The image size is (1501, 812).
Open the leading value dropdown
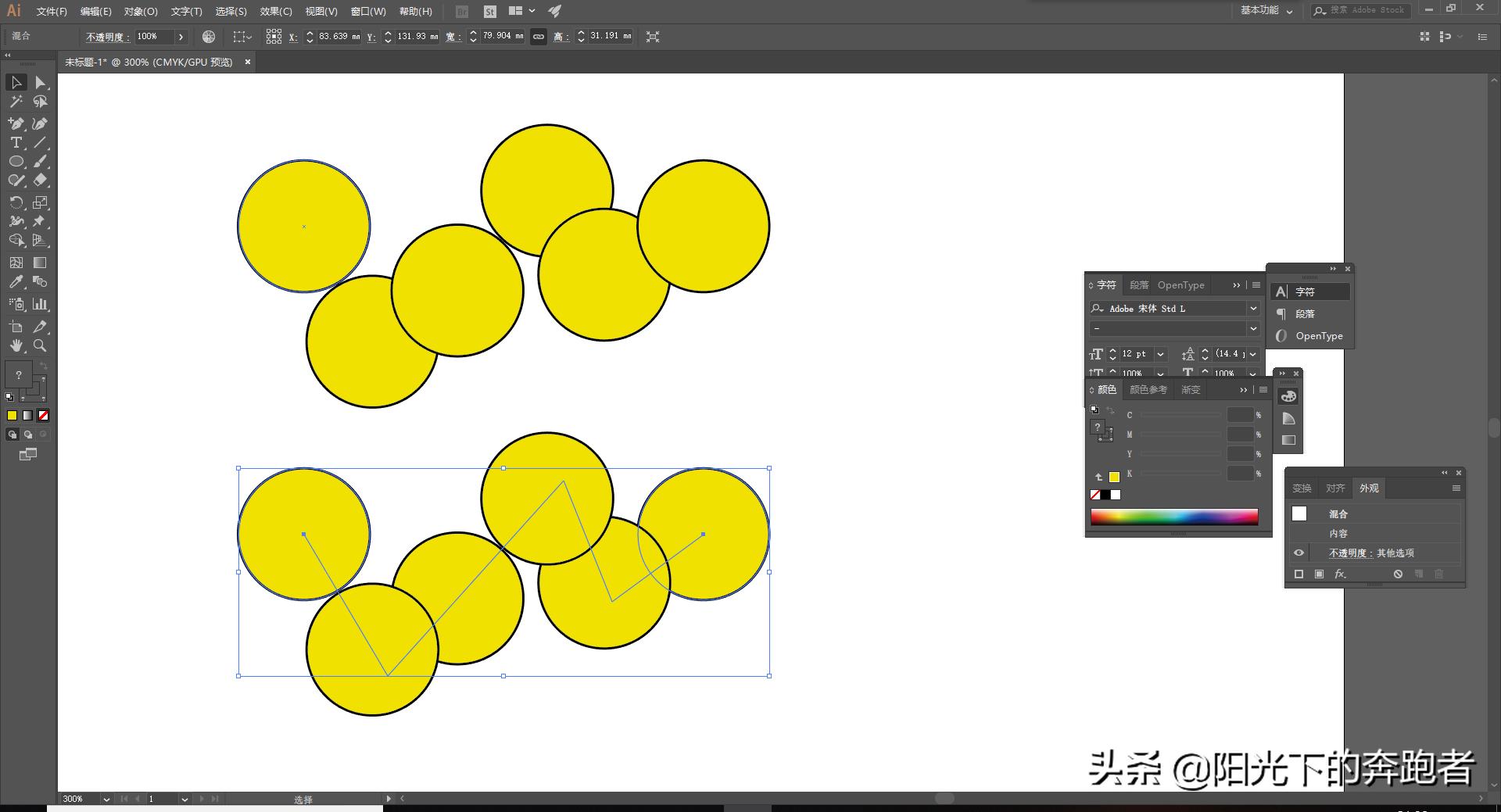[x=1254, y=354]
